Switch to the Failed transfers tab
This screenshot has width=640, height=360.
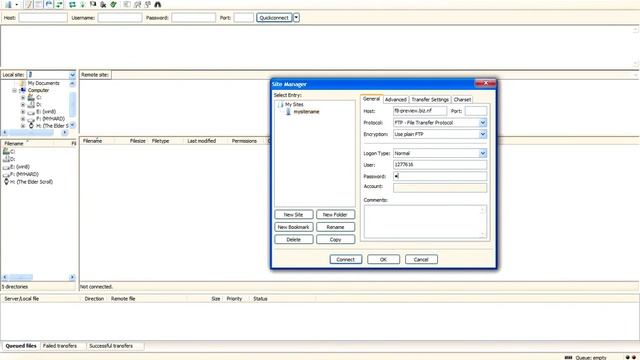(x=60, y=346)
